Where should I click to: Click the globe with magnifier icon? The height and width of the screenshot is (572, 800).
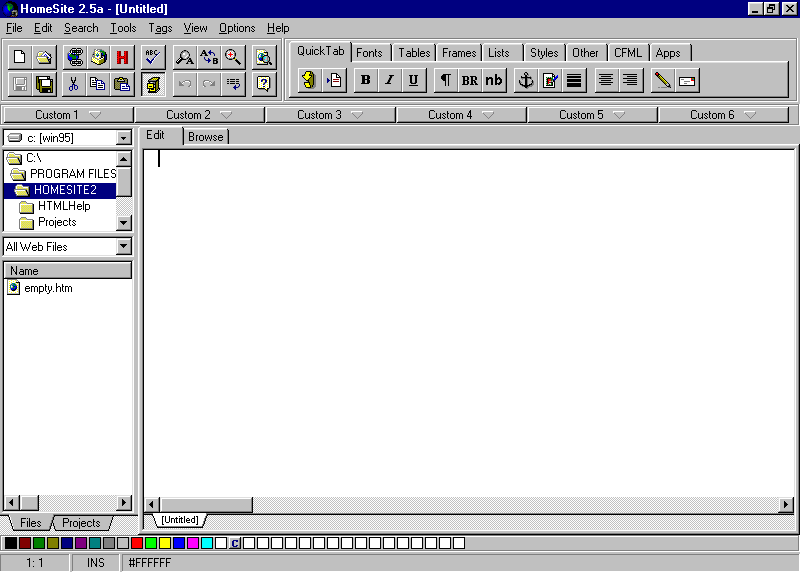click(x=264, y=57)
